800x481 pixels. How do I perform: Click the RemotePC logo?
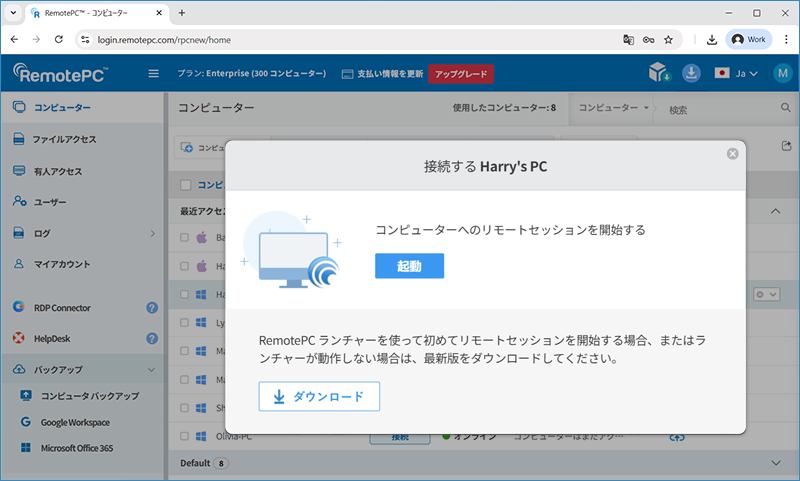[x=60, y=73]
